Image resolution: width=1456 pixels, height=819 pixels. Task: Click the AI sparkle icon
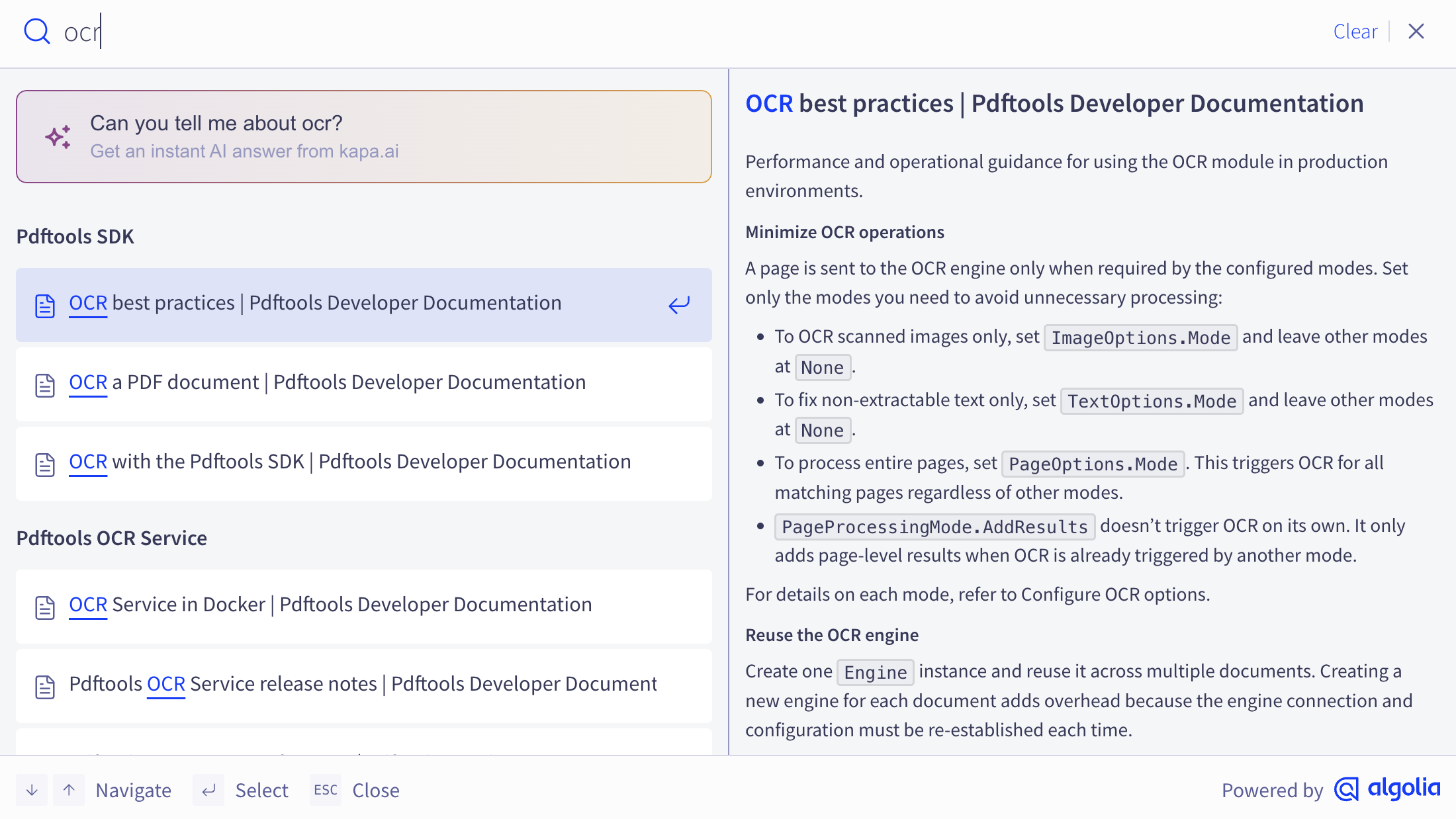click(x=58, y=137)
